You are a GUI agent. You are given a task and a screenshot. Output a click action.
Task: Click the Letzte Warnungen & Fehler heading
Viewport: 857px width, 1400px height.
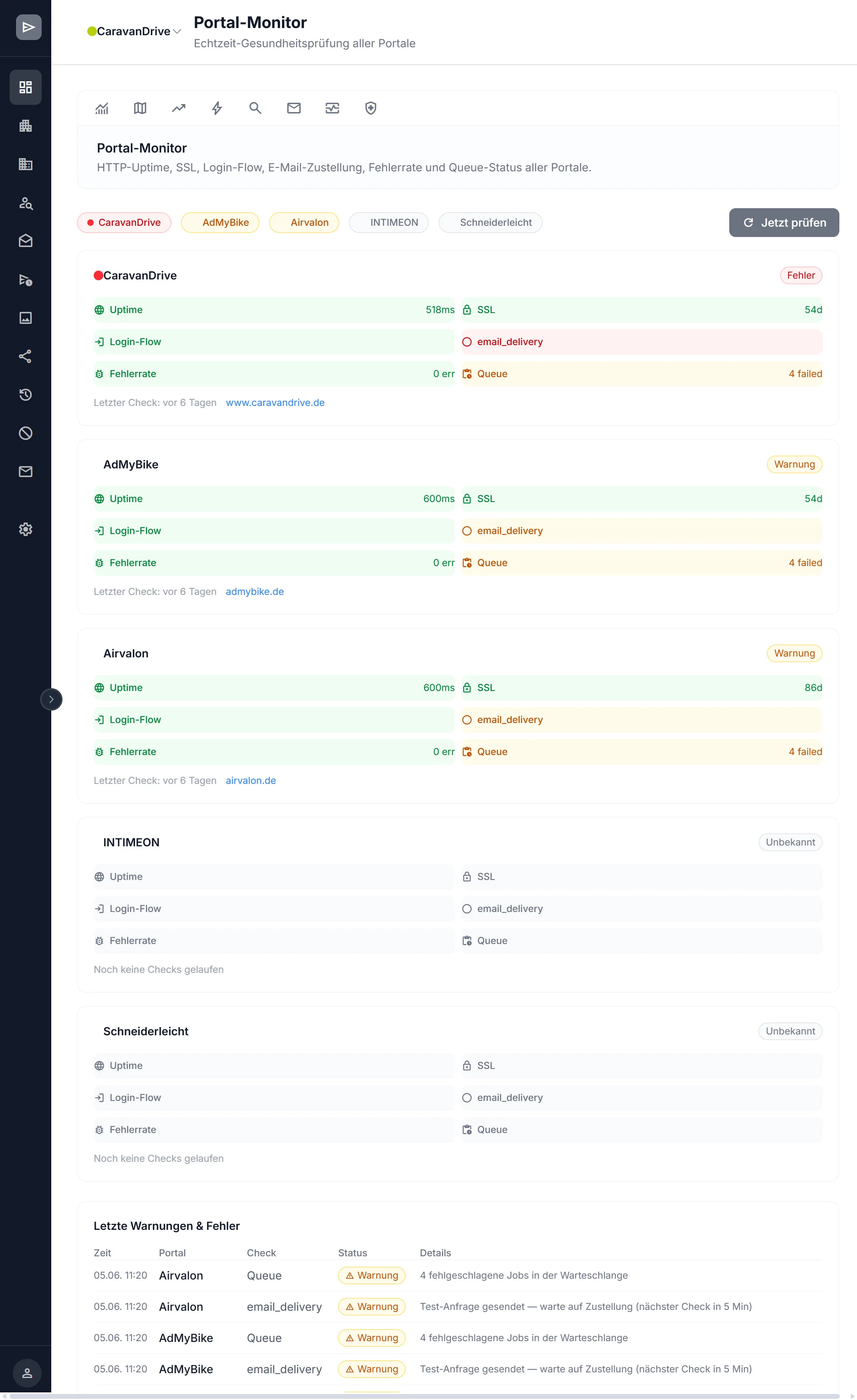coord(167,1225)
